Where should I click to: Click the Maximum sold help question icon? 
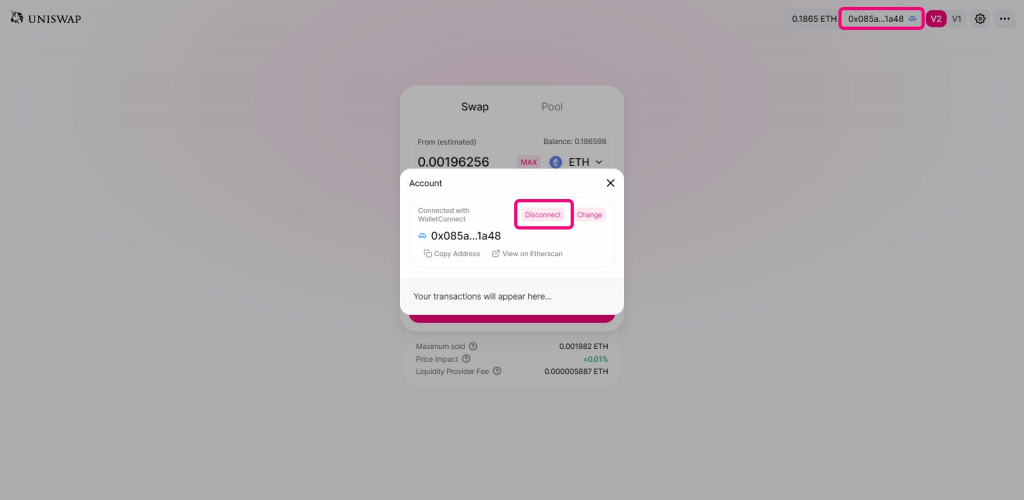point(473,347)
